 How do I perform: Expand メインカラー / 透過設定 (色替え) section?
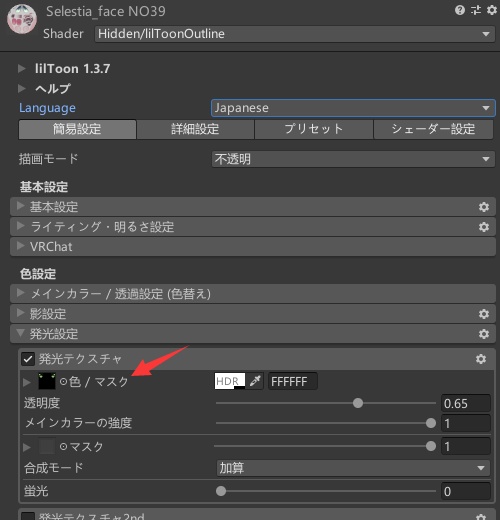21,294
